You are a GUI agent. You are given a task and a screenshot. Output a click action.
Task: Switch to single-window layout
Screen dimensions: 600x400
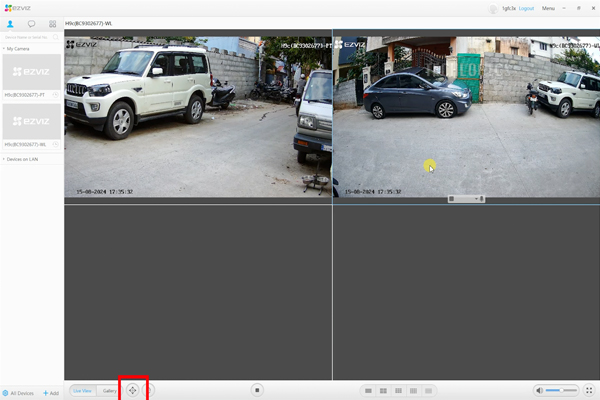coord(369,390)
